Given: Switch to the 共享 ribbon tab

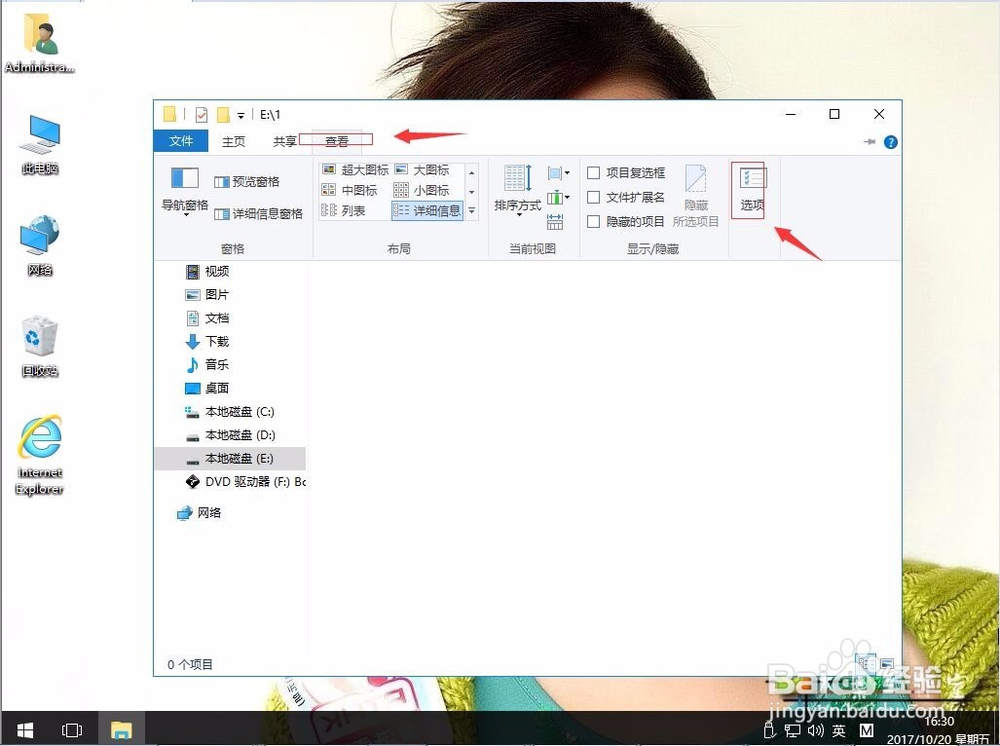Looking at the screenshot, I should click(285, 142).
